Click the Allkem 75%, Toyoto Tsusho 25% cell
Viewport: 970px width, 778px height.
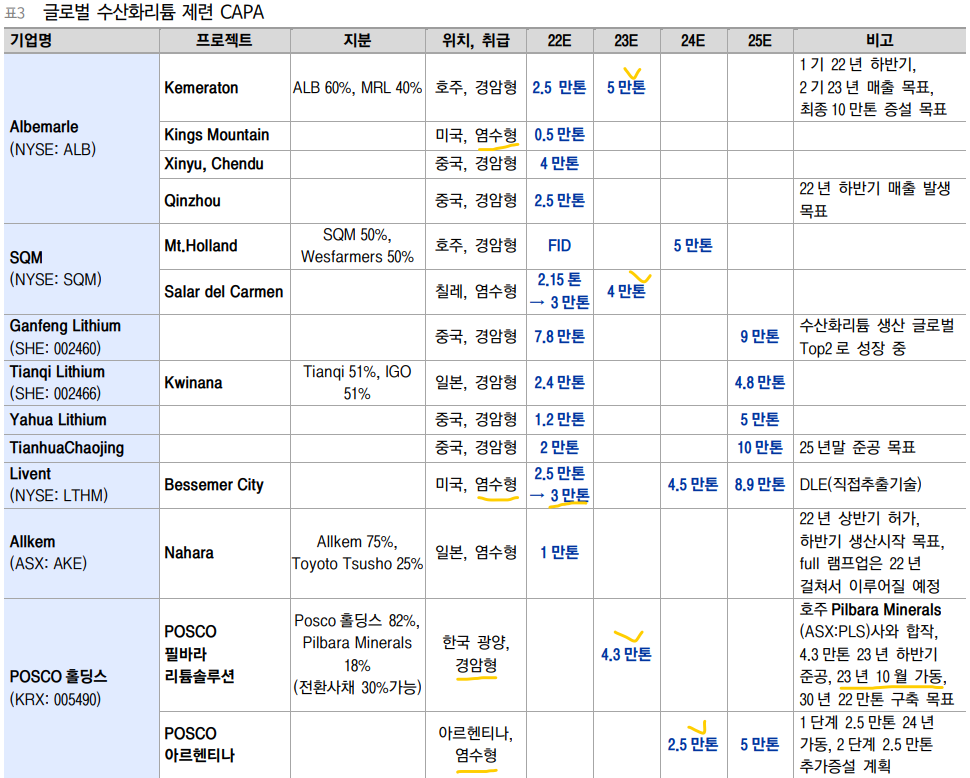pyautogui.click(x=357, y=553)
